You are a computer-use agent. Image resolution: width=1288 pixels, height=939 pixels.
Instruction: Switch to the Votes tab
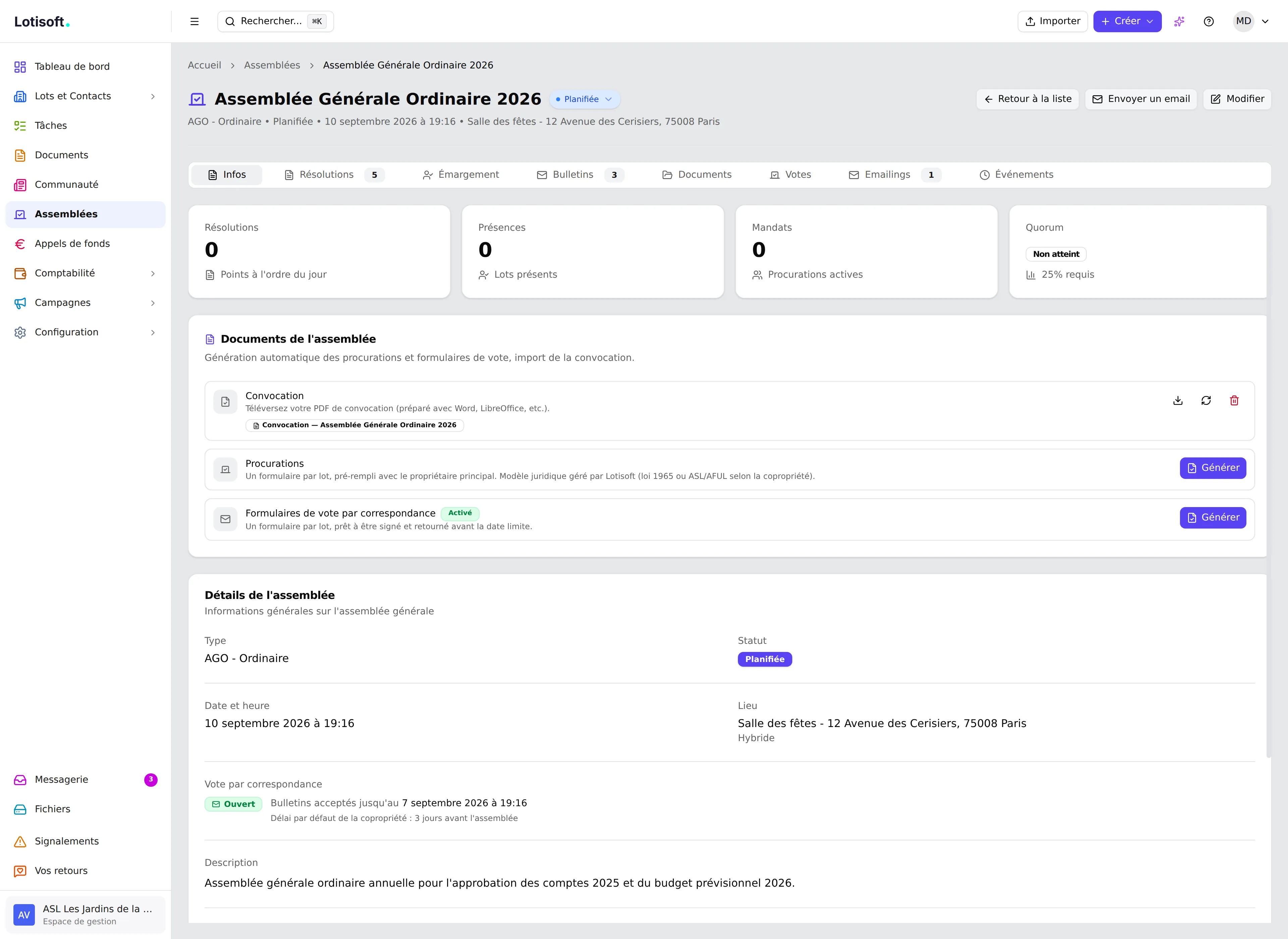790,175
